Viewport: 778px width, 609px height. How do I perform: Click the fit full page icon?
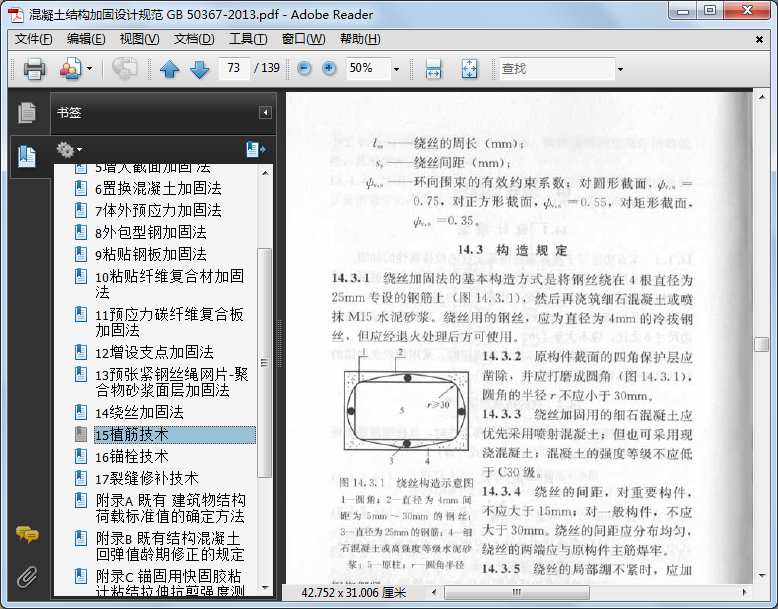click(x=469, y=68)
